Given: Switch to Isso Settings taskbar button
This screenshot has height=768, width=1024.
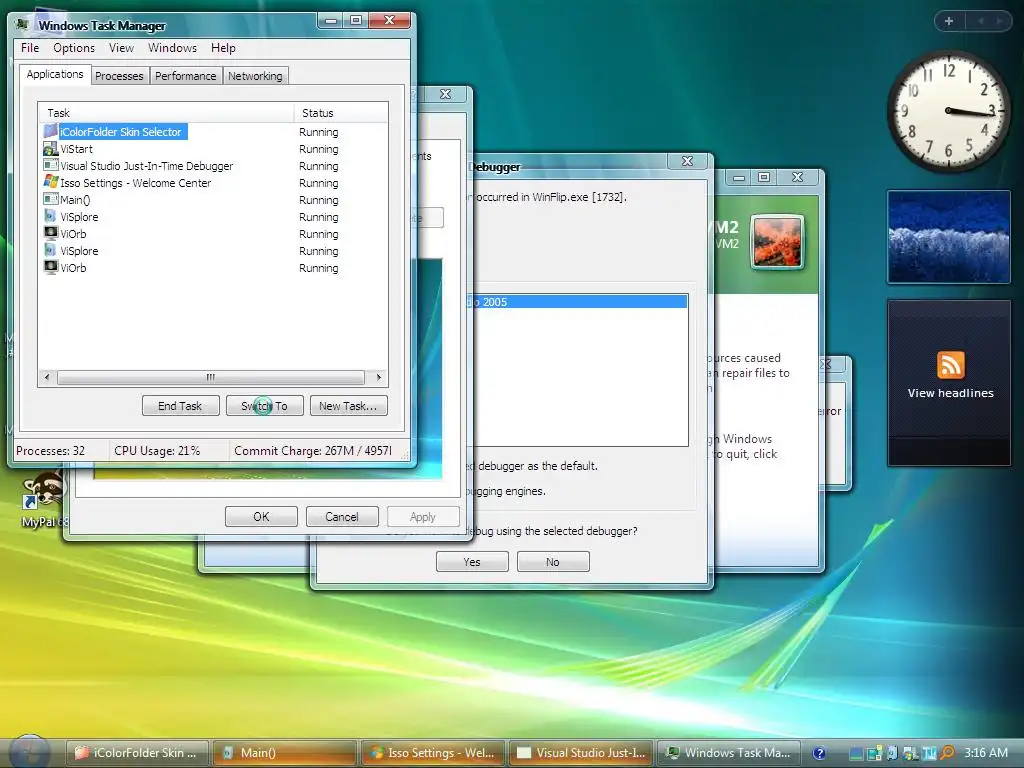Looking at the screenshot, I should pos(434,753).
